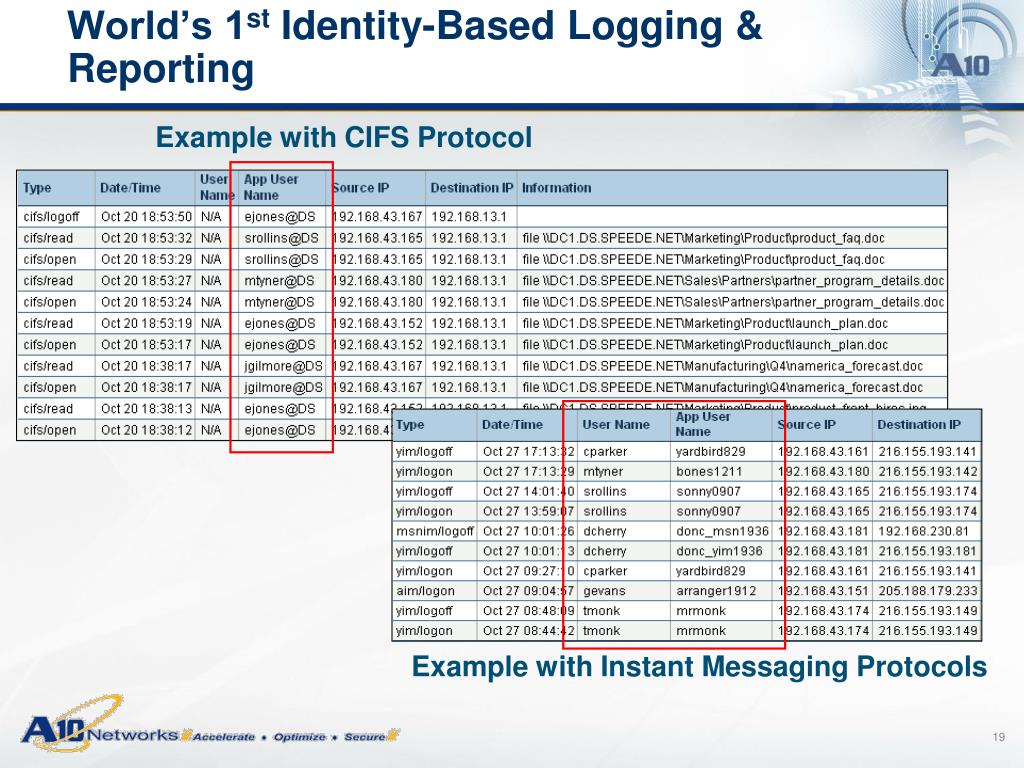The width and height of the screenshot is (1024, 768).
Task: Click destination IP '205.188.179.233'
Action: click(x=927, y=591)
